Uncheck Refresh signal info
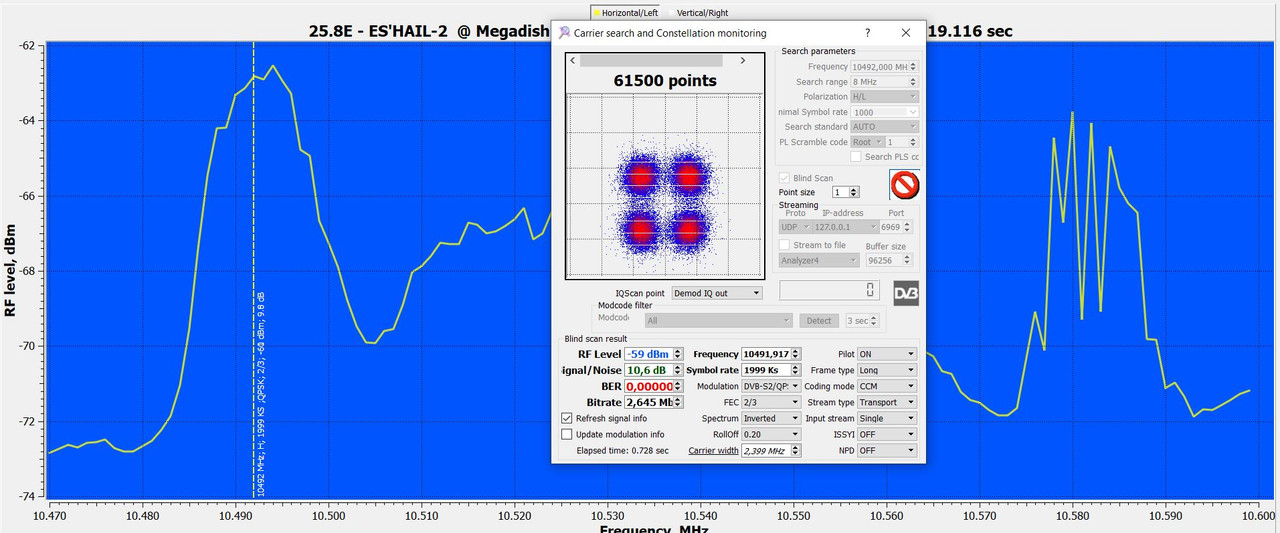The height and width of the screenshot is (533, 1280). click(567, 418)
